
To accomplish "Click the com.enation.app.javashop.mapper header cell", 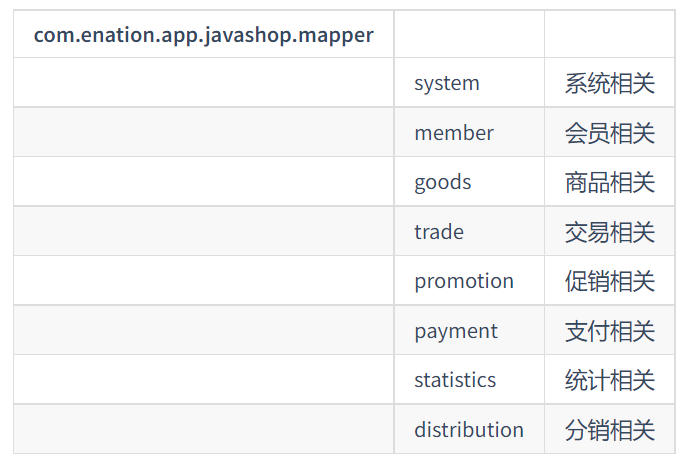I will point(204,34).
